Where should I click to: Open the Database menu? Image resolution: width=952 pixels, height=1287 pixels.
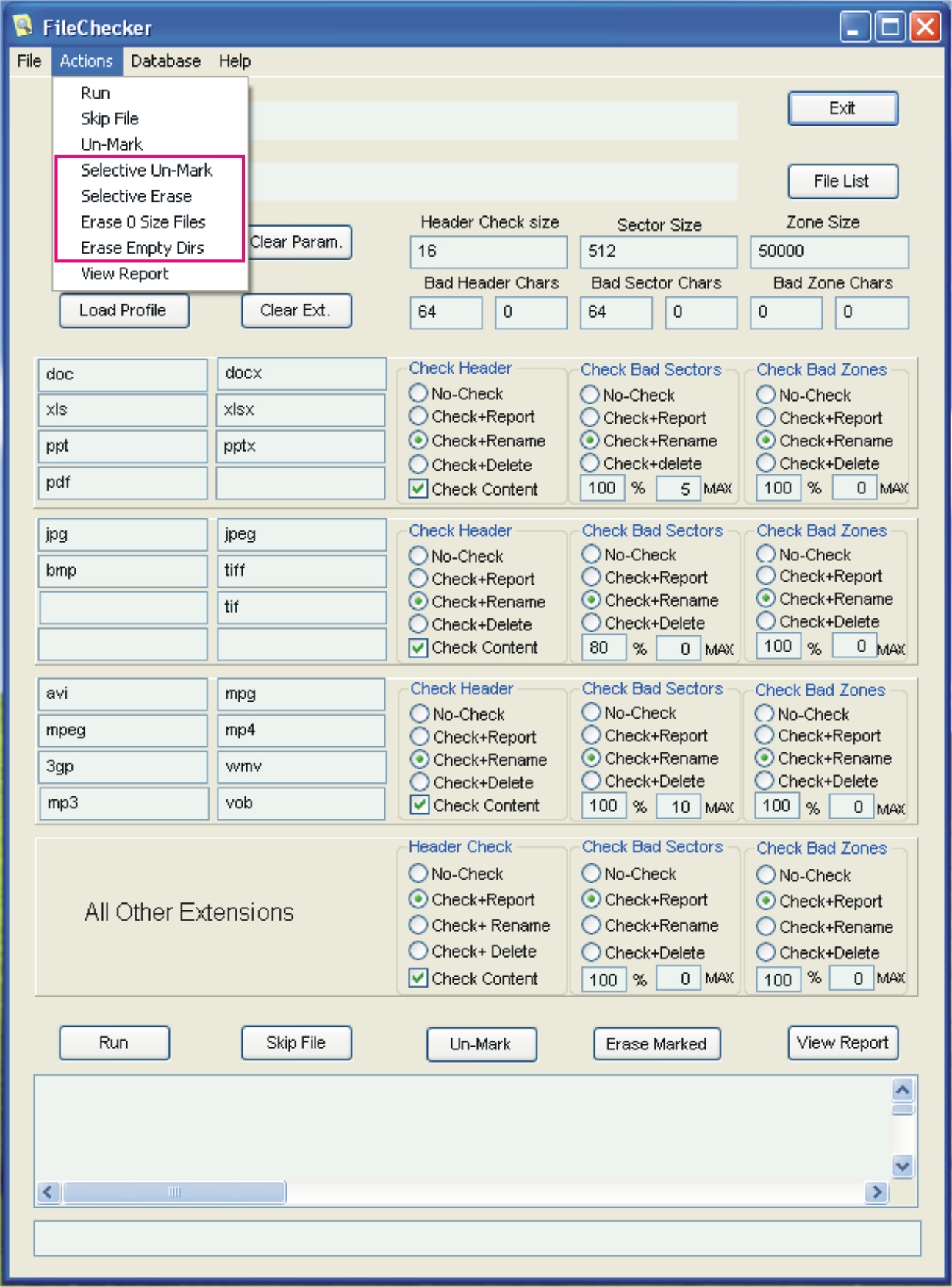165,61
